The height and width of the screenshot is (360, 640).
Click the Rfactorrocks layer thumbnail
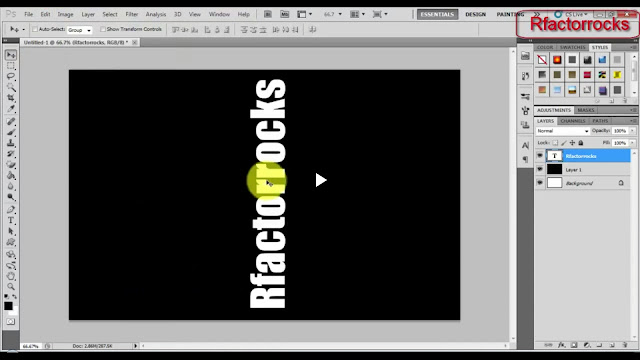[554, 156]
